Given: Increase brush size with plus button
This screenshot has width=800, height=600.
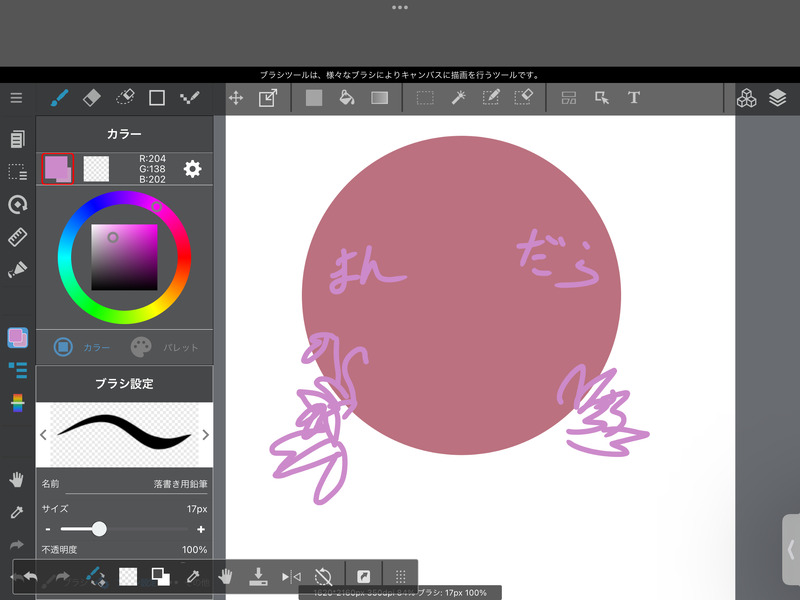Looking at the screenshot, I should [201, 530].
